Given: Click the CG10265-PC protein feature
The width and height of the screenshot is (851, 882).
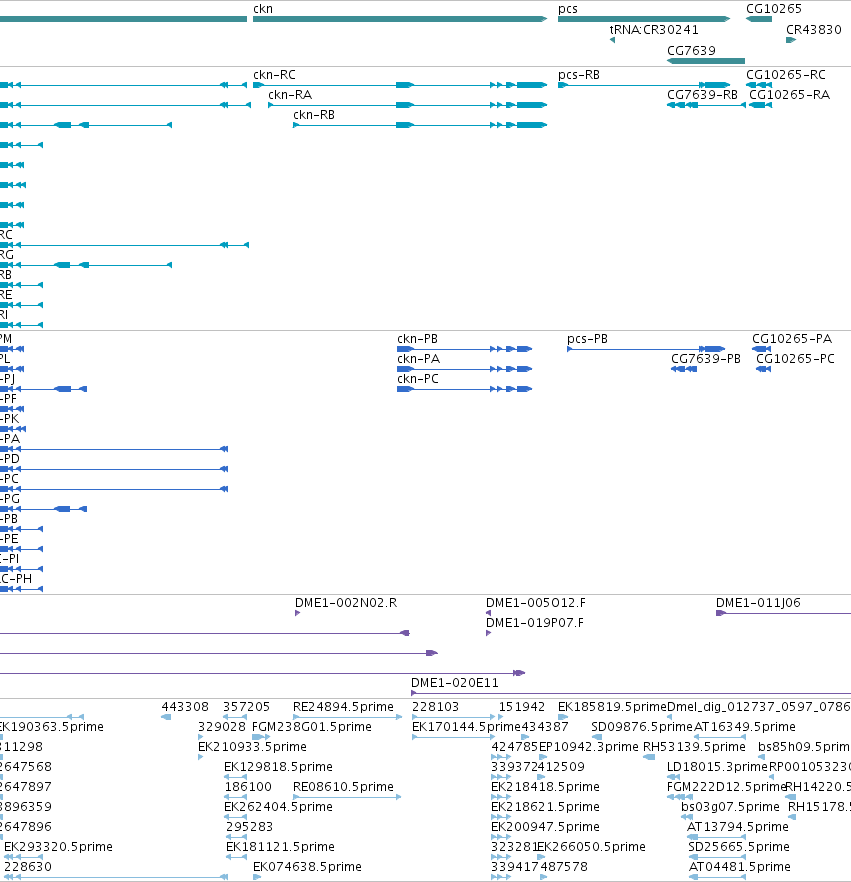Looking at the screenshot, I should pyautogui.click(x=763, y=369).
